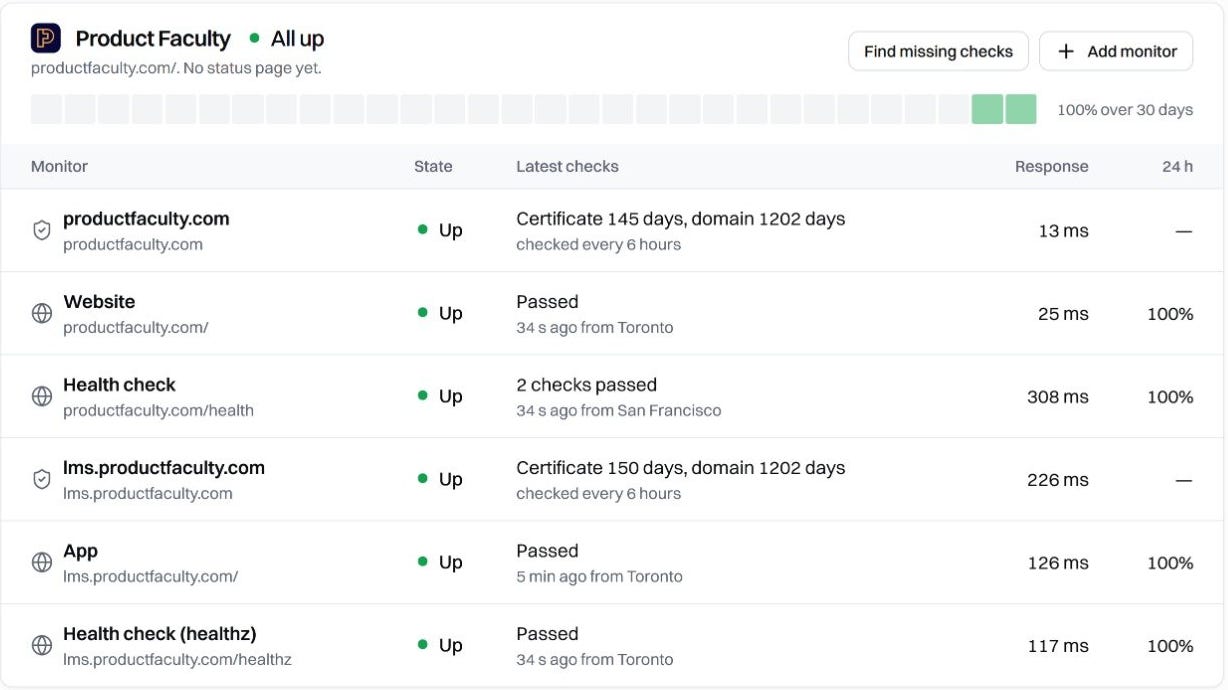Image resolution: width=1228 pixels, height=690 pixels.
Task: Click the first grey uptime bar segment
Action: tap(47, 109)
